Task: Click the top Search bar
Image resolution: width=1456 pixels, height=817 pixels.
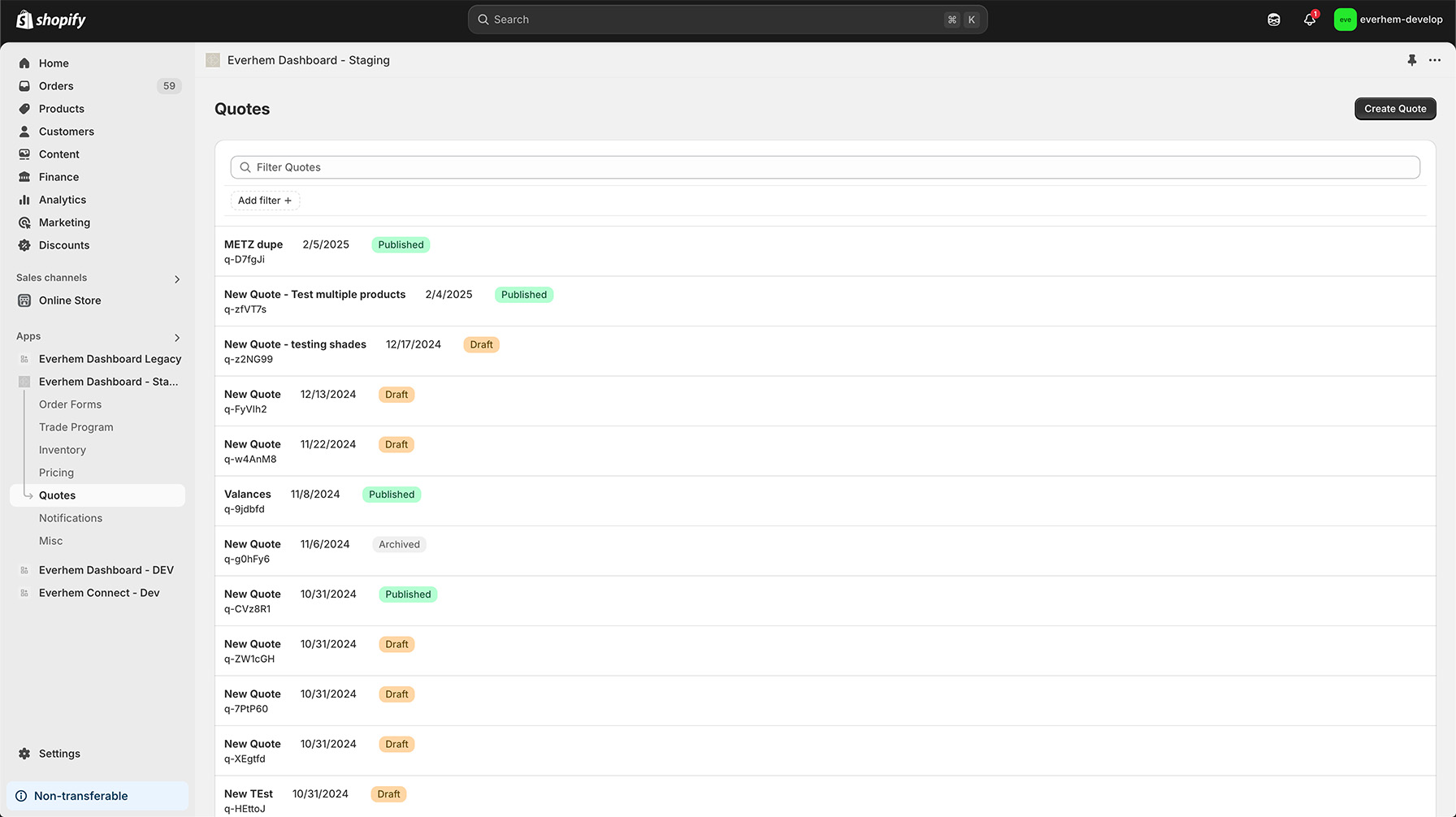Action: tap(728, 19)
